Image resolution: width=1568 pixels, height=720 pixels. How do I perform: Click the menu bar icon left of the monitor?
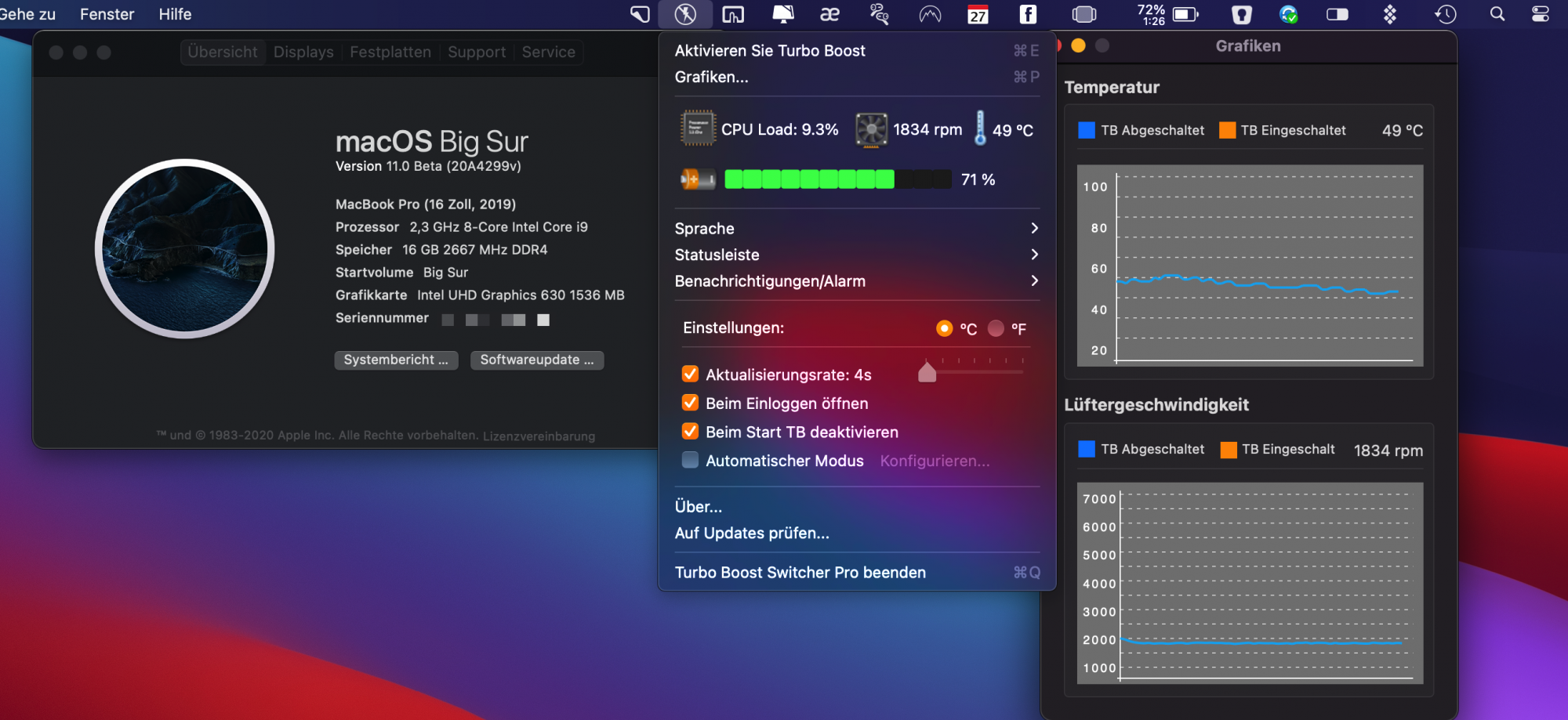733,14
